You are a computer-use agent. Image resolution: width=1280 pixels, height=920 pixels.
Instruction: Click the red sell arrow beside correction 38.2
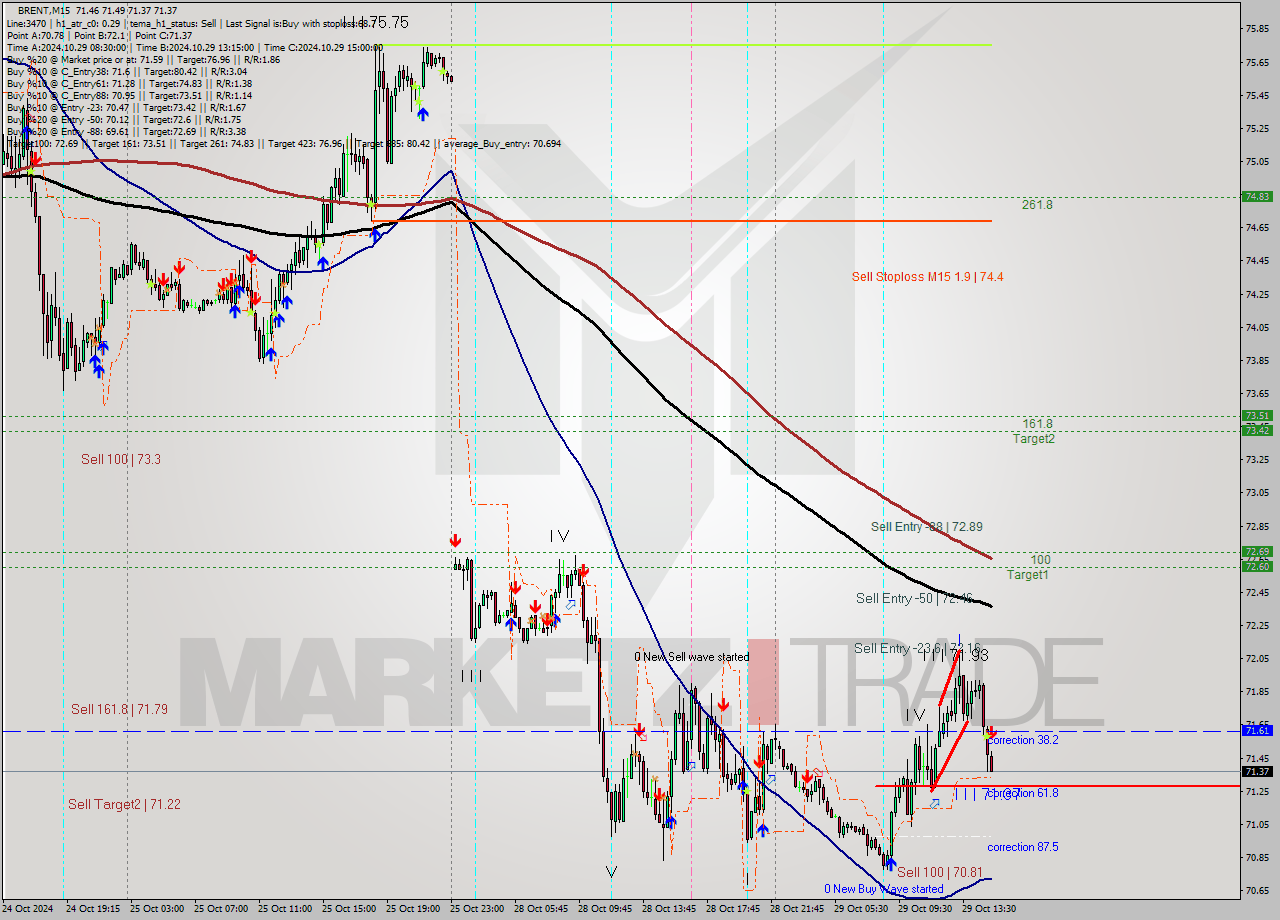click(991, 733)
